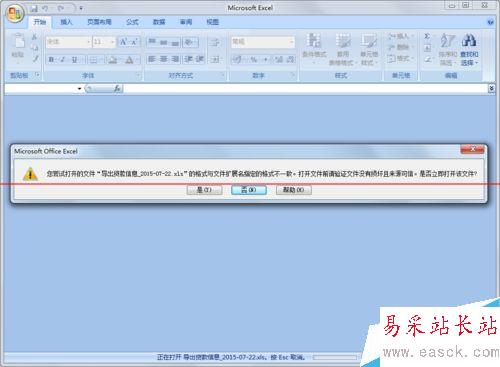Click the Orientation text-angle icon

coord(189,42)
